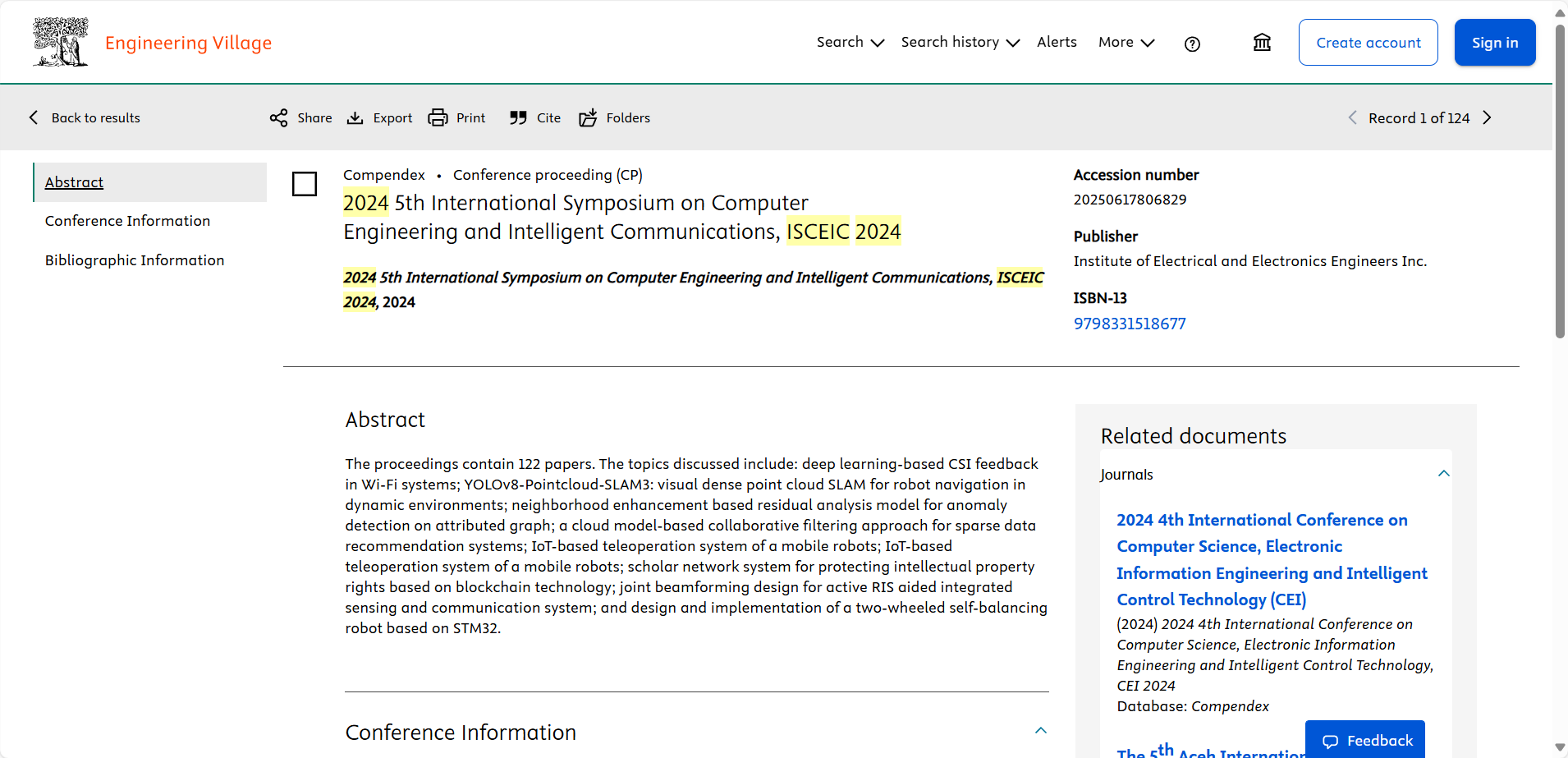Click the Export label

(x=392, y=118)
